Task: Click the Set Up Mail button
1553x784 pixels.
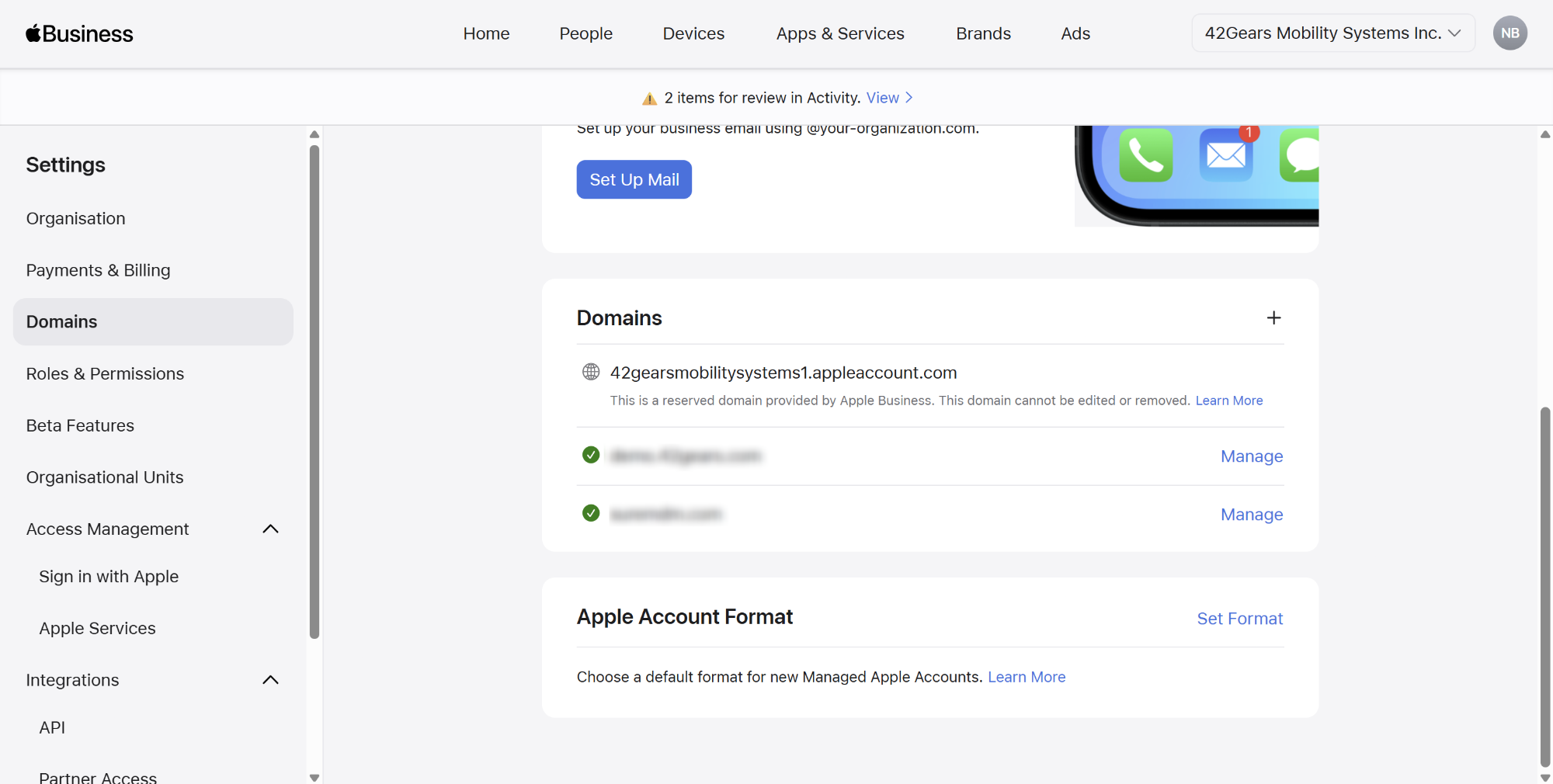Action: (634, 179)
